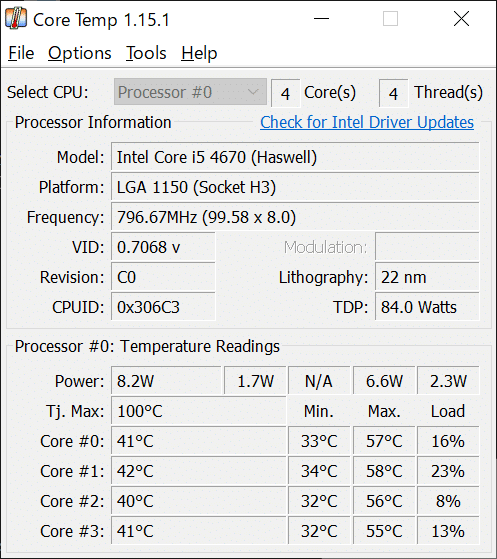The height and width of the screenshot is (559, 497).
Task: Open the File menu
Action: pos(21,53)
